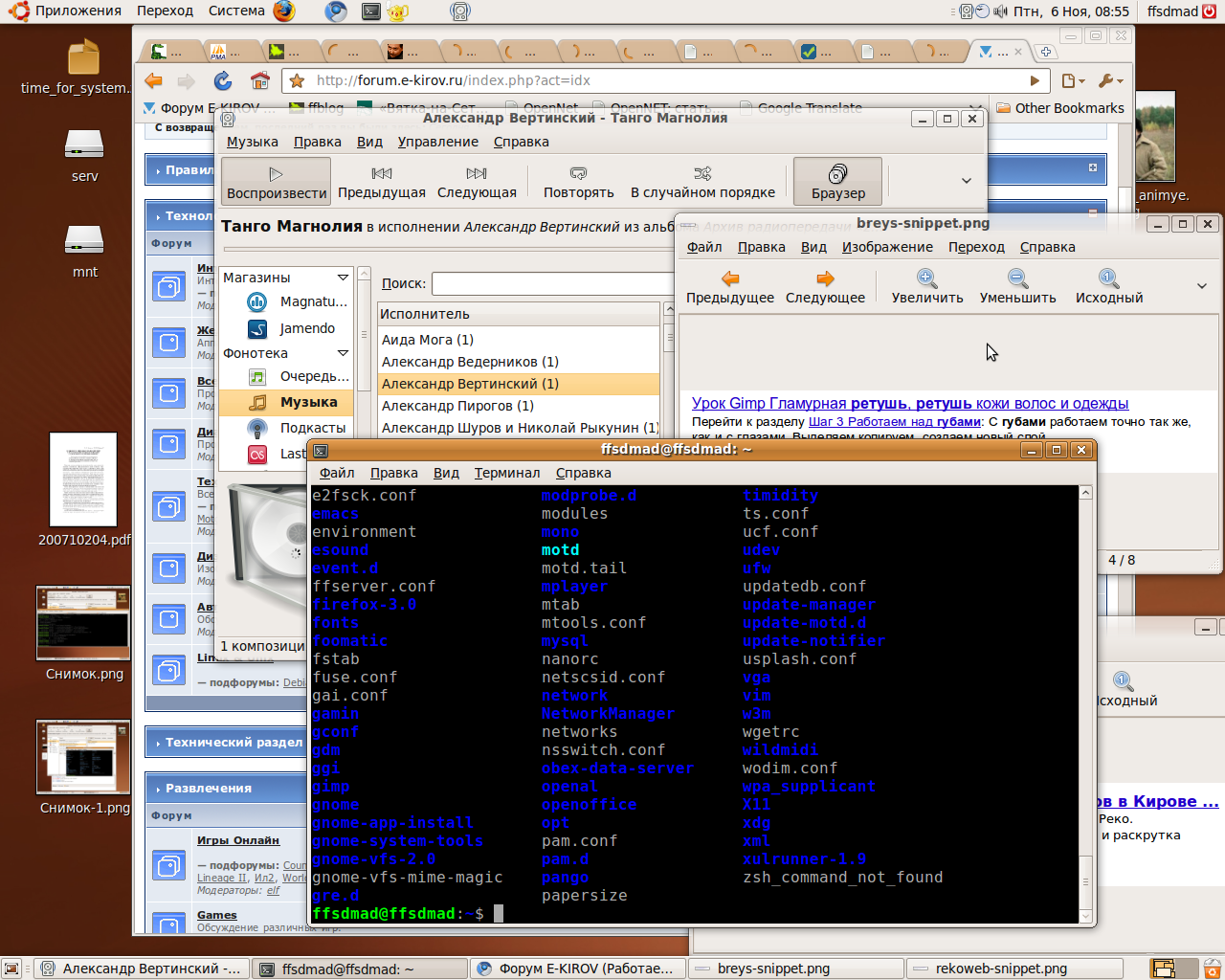
Task: Collapse the Фонотека section in sidebar
Action: (343, 353)
